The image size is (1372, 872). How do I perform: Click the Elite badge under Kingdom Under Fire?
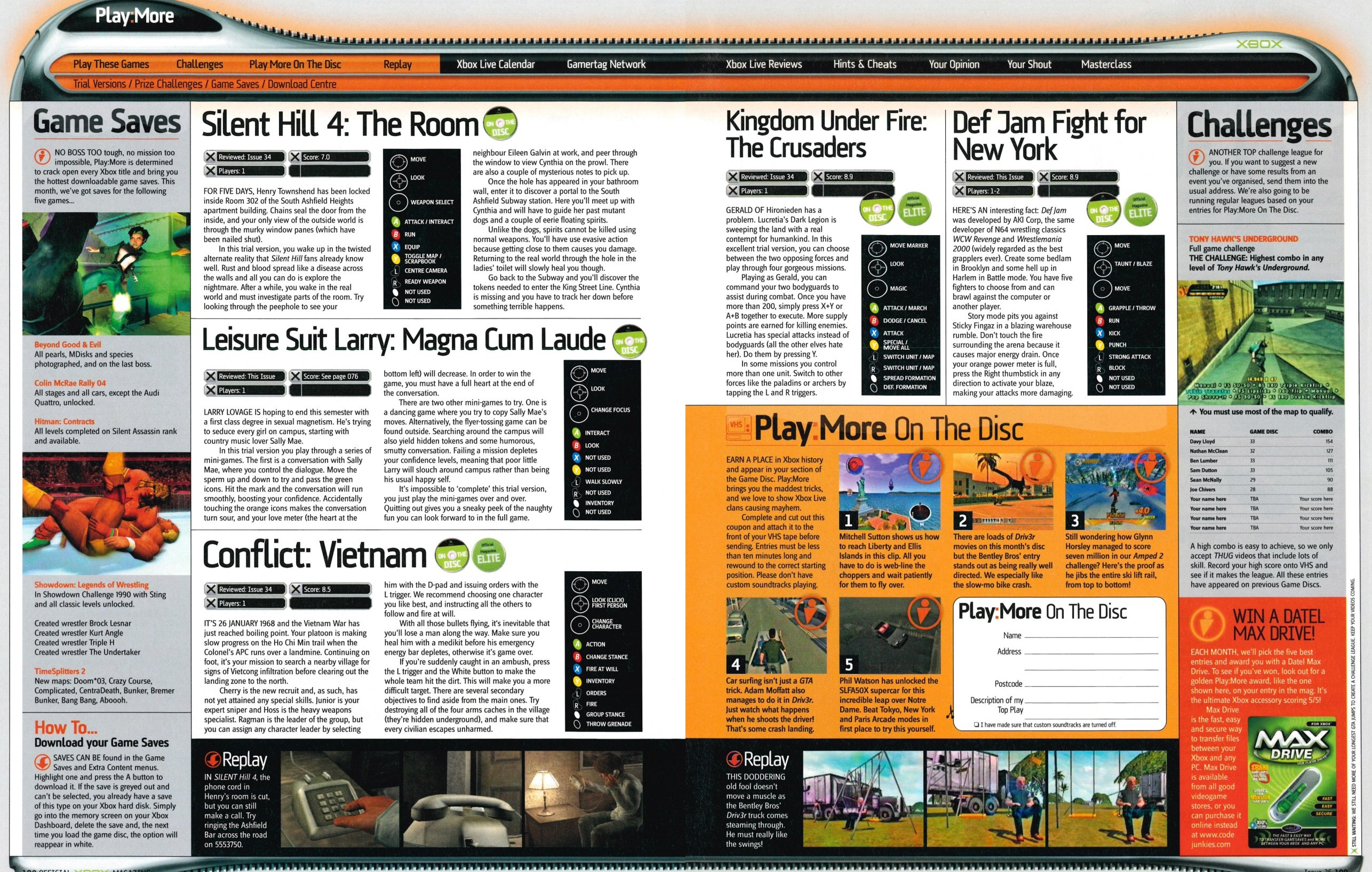[x=913, y=210]
